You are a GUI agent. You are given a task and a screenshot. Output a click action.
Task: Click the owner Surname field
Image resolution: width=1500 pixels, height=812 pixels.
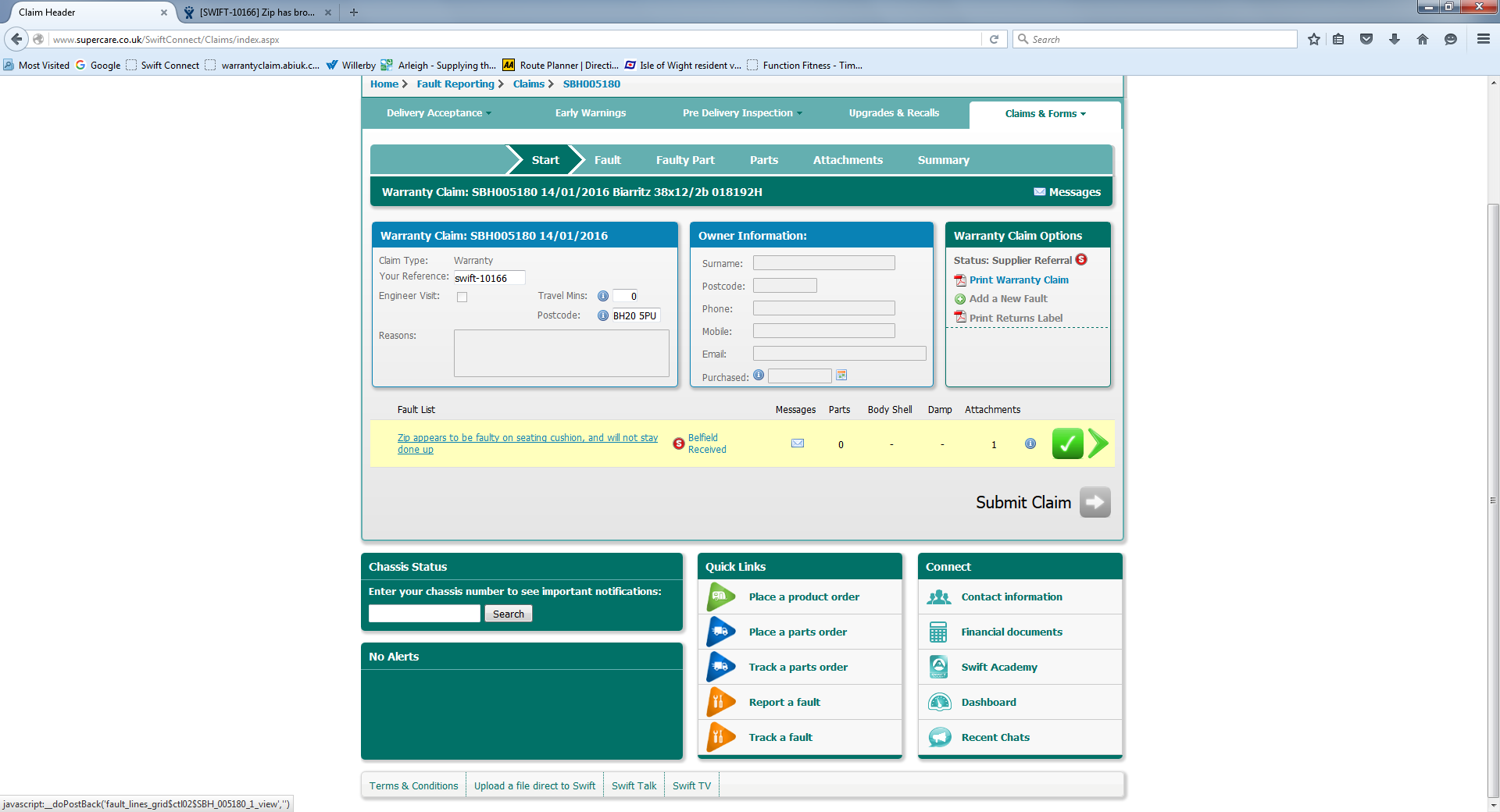coord(823,263)
